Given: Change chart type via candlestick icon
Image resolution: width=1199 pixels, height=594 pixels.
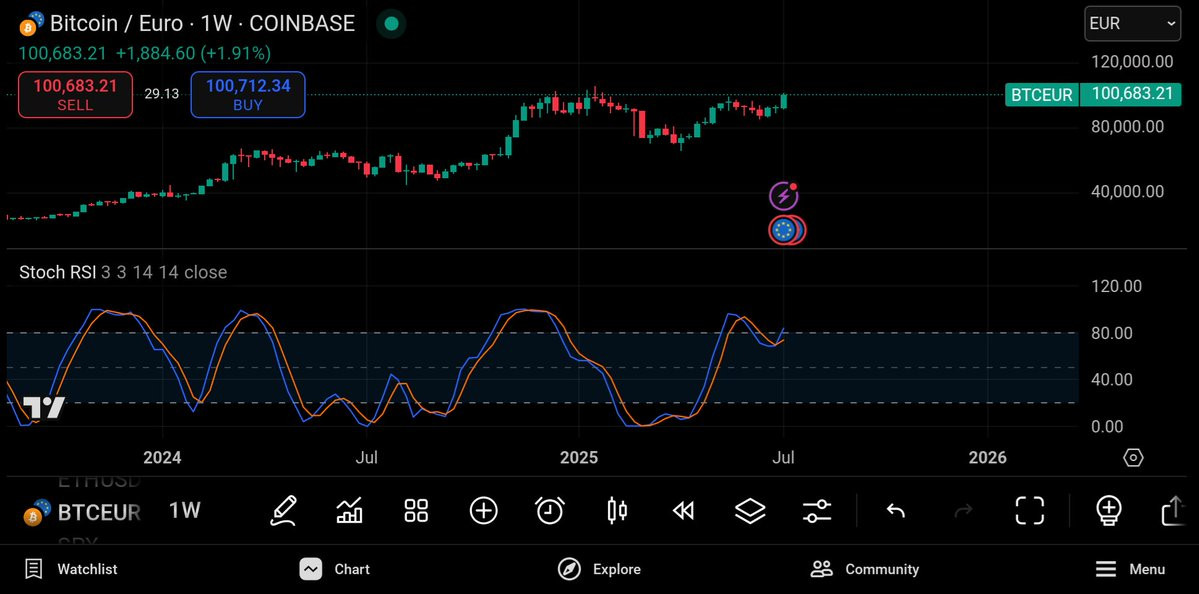Looking at the screenshot, I should [x=616, y=510].
